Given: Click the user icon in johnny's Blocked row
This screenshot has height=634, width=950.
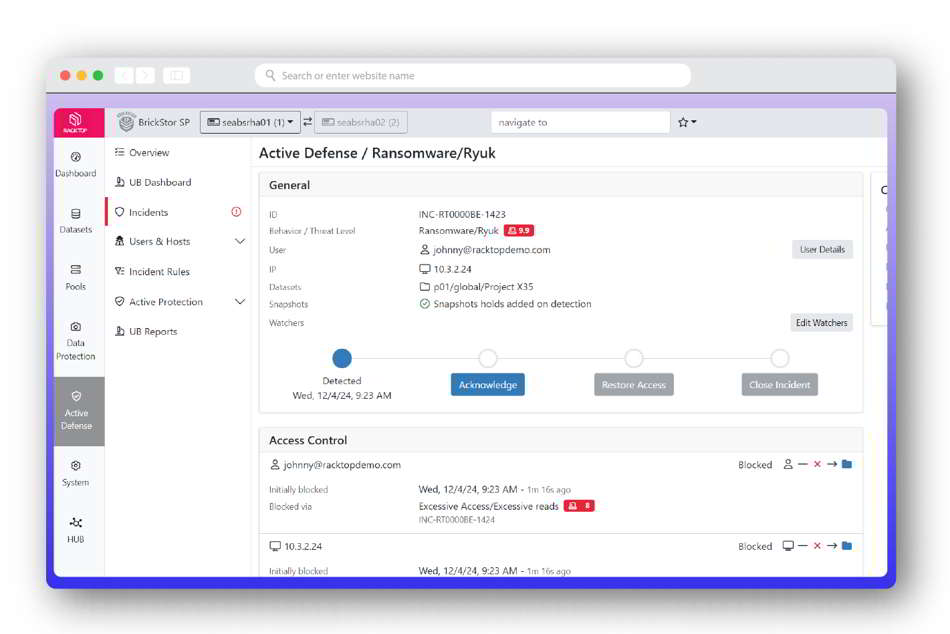Looking at the screenshot, I should point(788,465).
